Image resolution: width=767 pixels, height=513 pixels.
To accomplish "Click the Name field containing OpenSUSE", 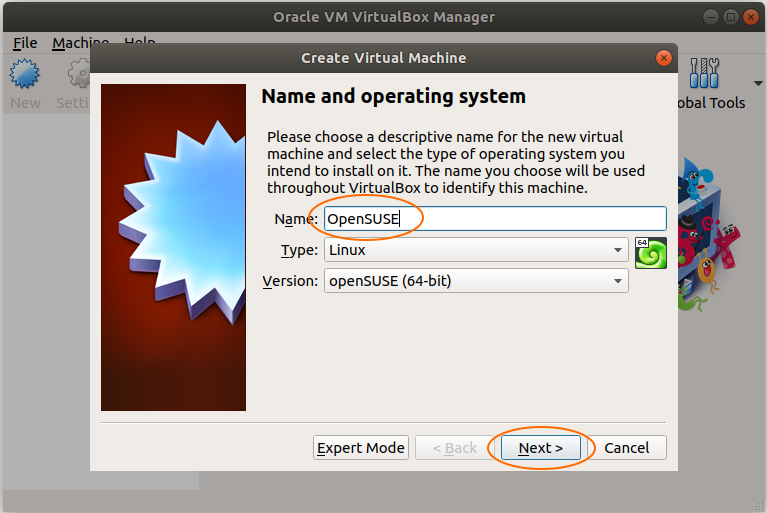I will (x=495, y=219).
